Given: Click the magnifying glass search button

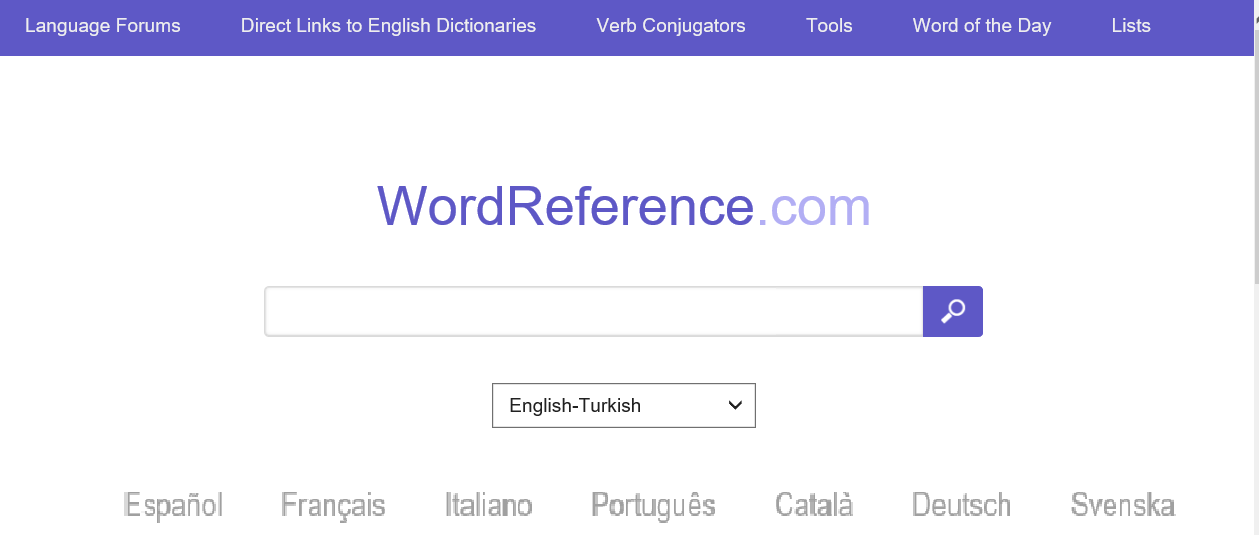Looking at the screenshot, I should [952, 311].
